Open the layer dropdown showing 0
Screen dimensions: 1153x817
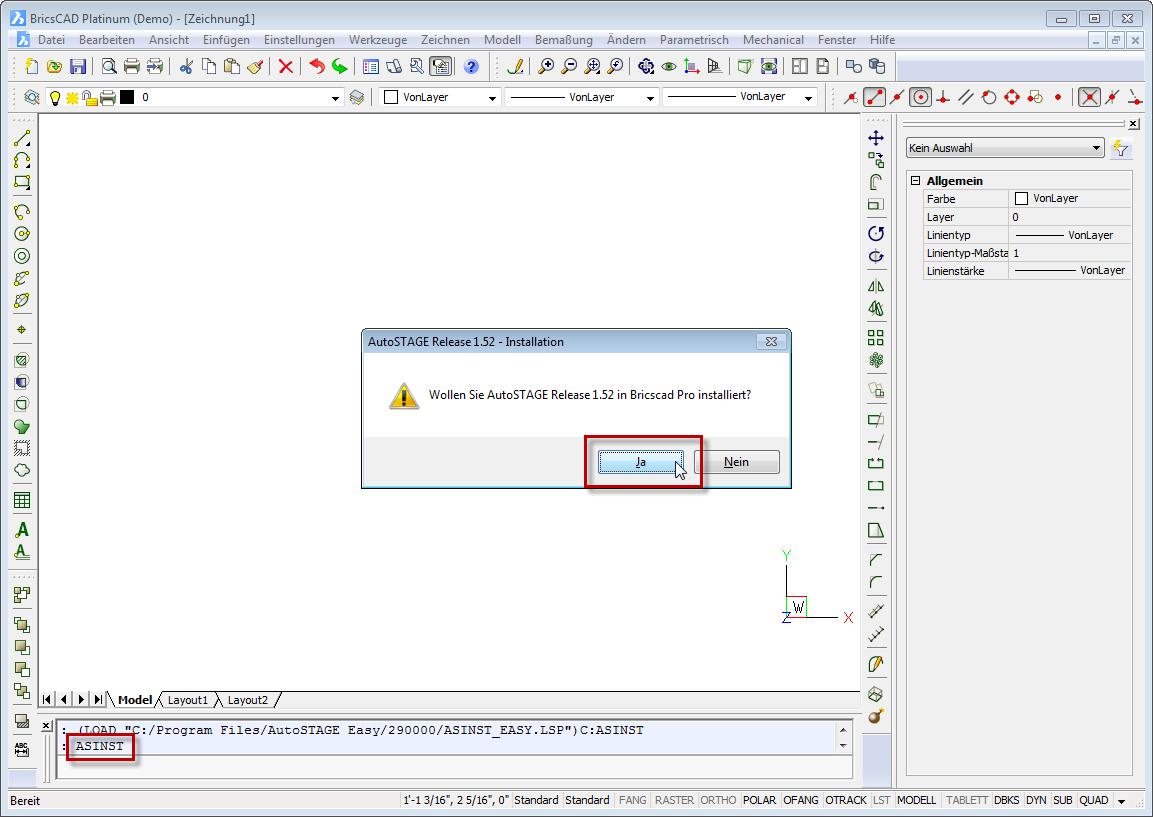pos(336,98)
